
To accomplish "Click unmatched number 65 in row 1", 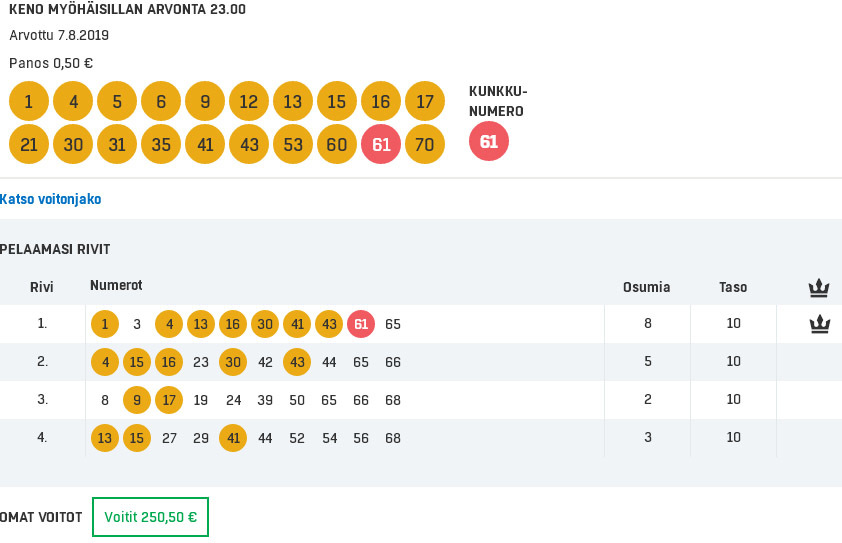I will coord(393,324).
